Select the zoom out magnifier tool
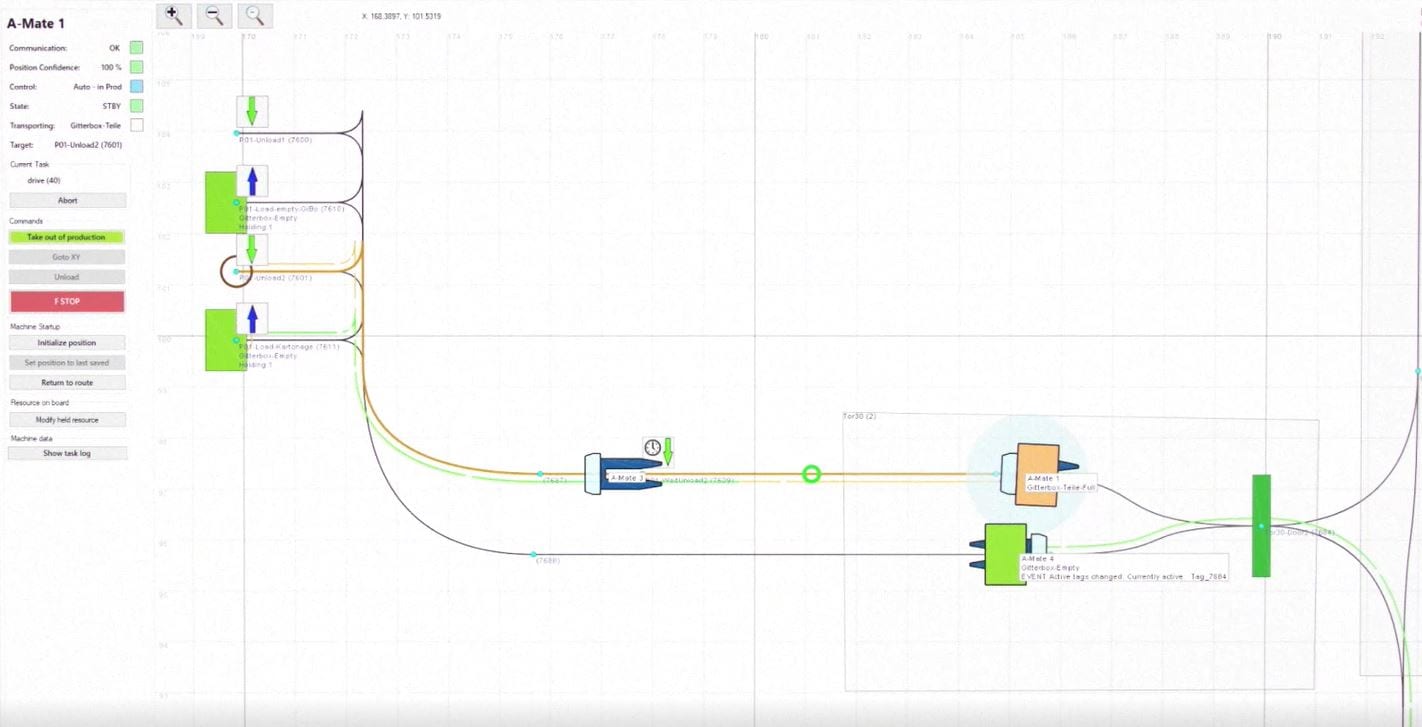Viewport: 1422px width, 727px height. (x=213, y=15)
